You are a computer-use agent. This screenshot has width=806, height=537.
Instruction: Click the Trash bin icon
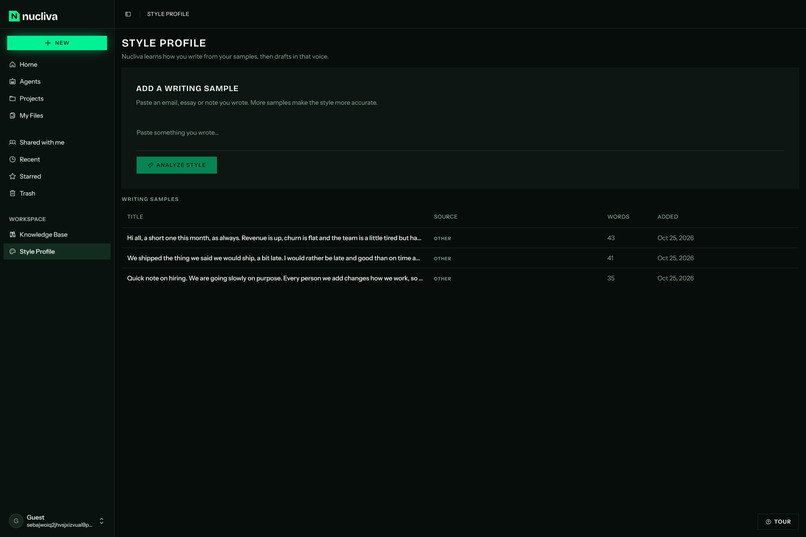pyautogui.click(x=12, y=193)
